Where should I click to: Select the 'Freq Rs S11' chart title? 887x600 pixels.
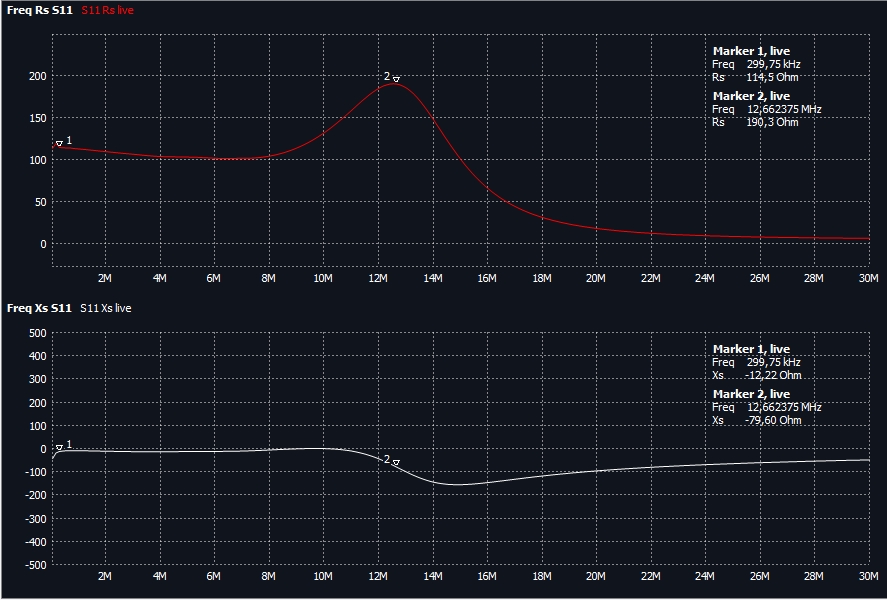39,10
